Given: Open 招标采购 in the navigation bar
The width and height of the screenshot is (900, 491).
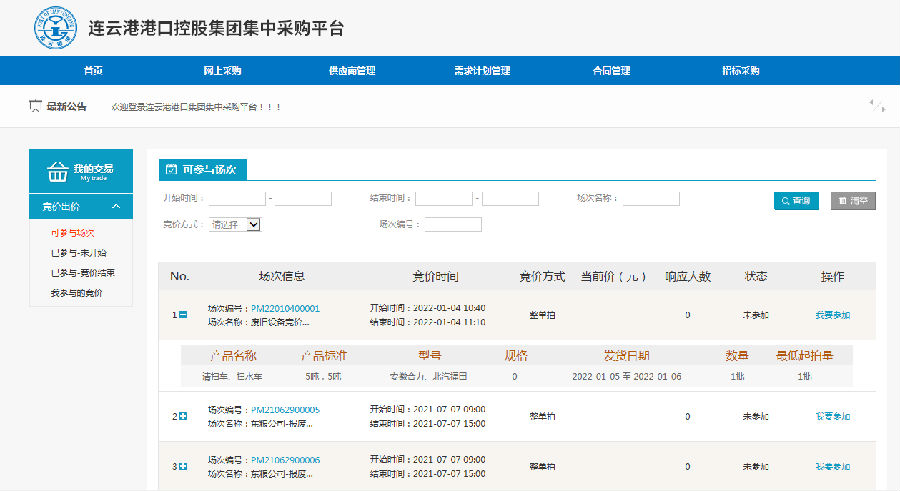Looking at the screenshot, I should (x=740, y=71).
